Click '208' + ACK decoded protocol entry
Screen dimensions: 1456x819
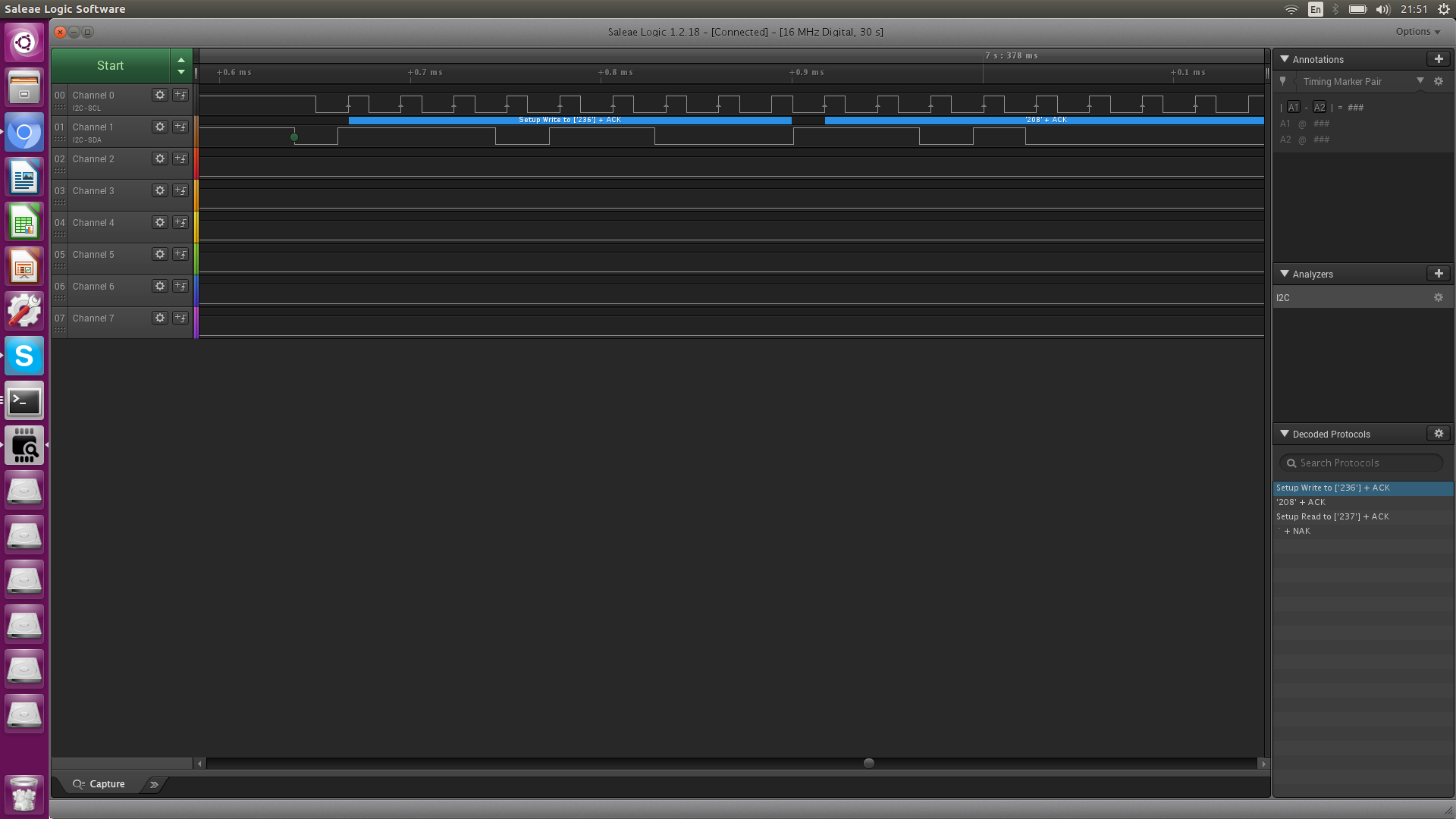(1300, 502)
